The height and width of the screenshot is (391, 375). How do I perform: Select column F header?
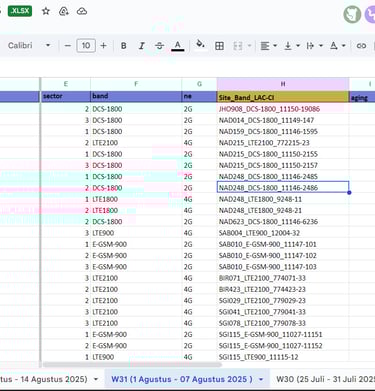click(x=136, y=84)
